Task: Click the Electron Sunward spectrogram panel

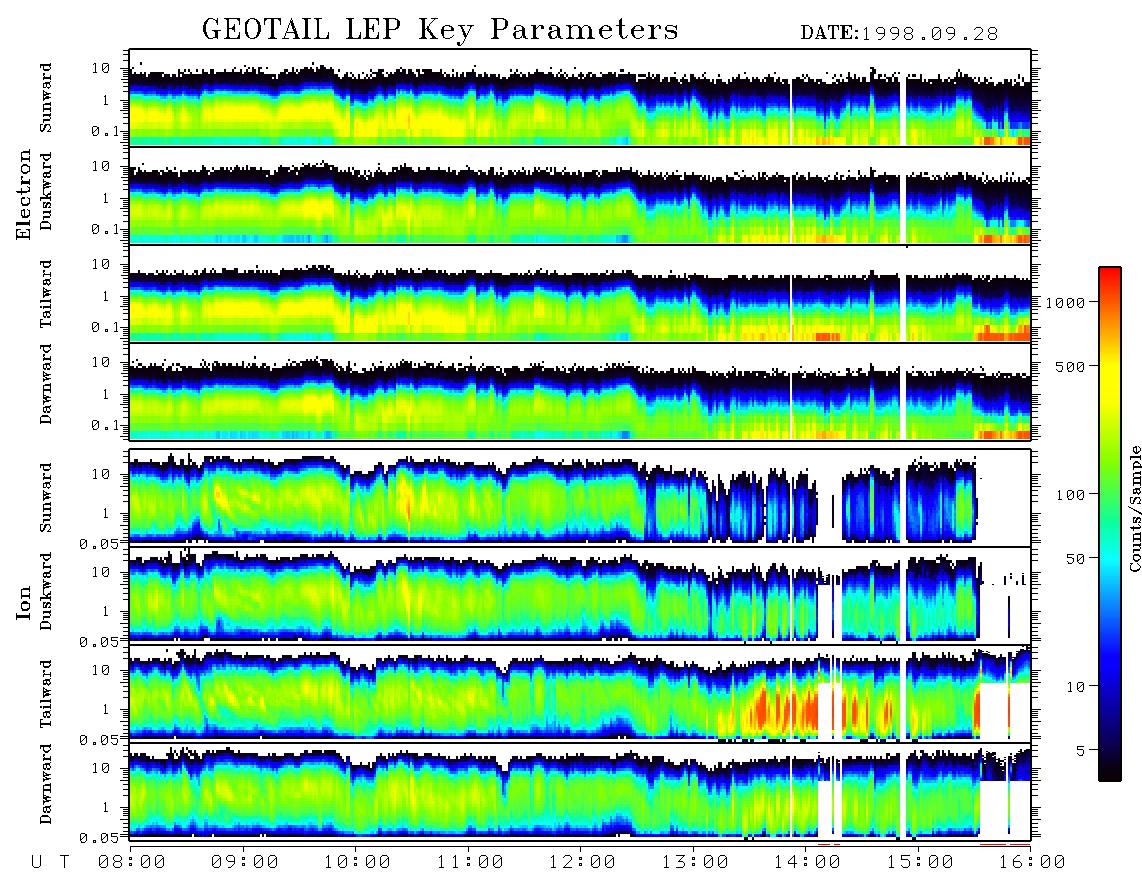Action: 580,98
